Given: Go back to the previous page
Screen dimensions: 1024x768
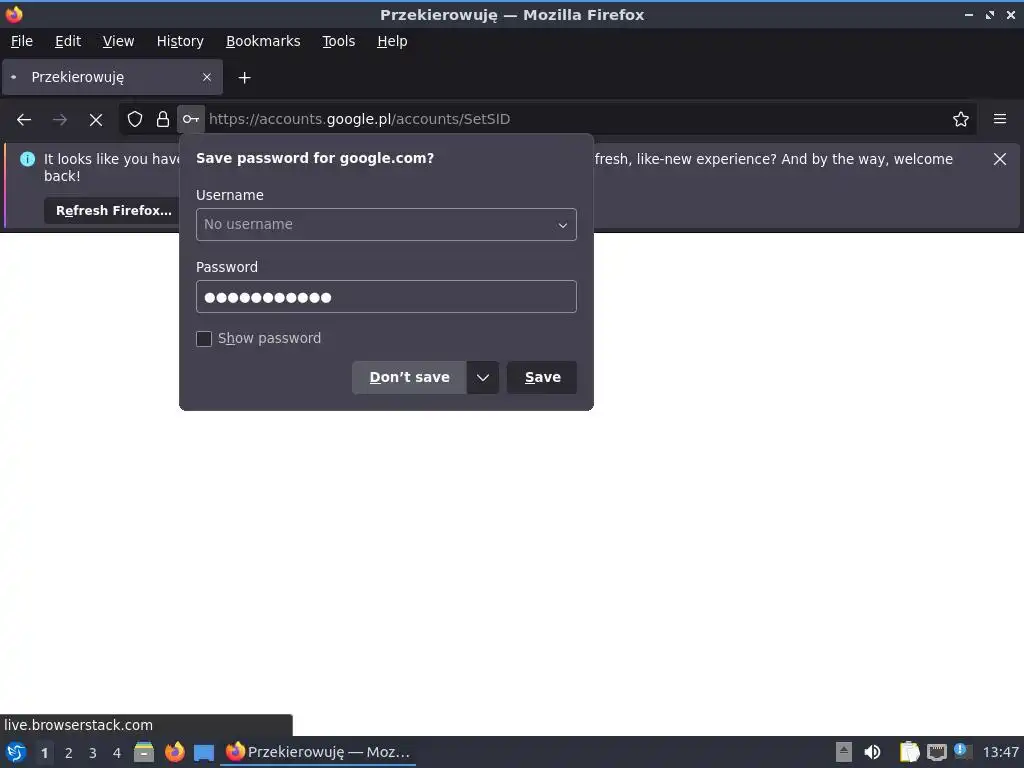Looking at the screenshot, I should pos(24,120).
